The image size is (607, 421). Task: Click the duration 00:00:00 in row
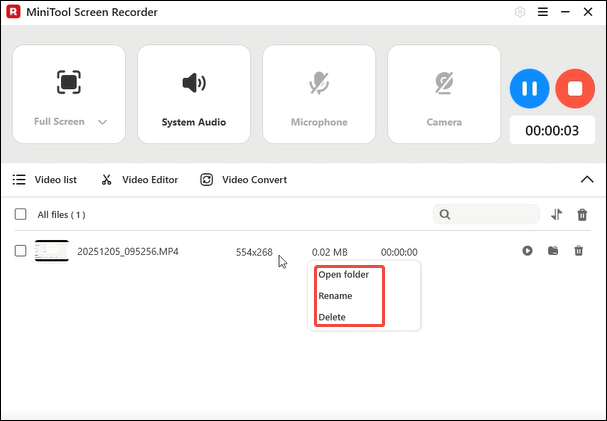(x=399, y=252)
